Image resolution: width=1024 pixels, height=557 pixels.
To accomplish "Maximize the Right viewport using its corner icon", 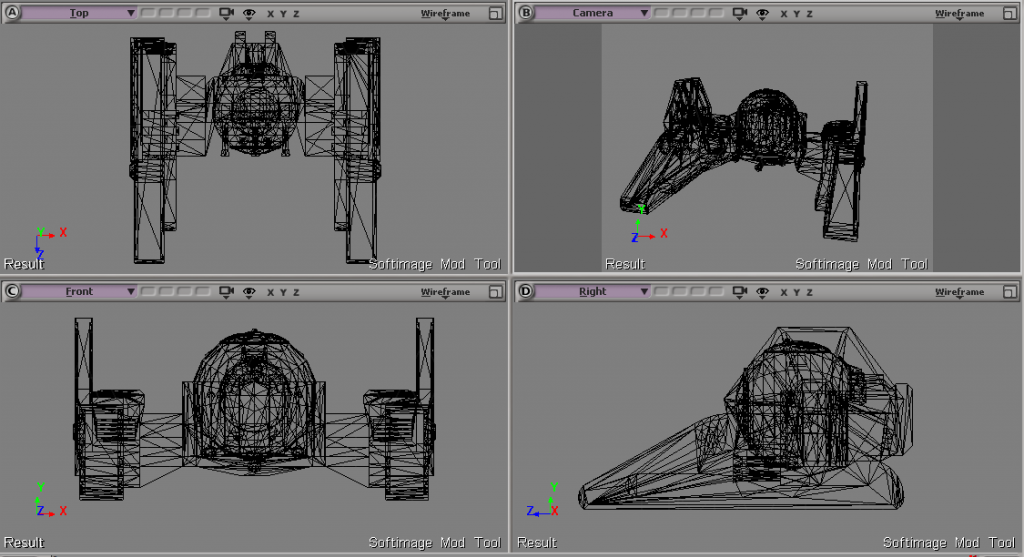I will 1010,293.
